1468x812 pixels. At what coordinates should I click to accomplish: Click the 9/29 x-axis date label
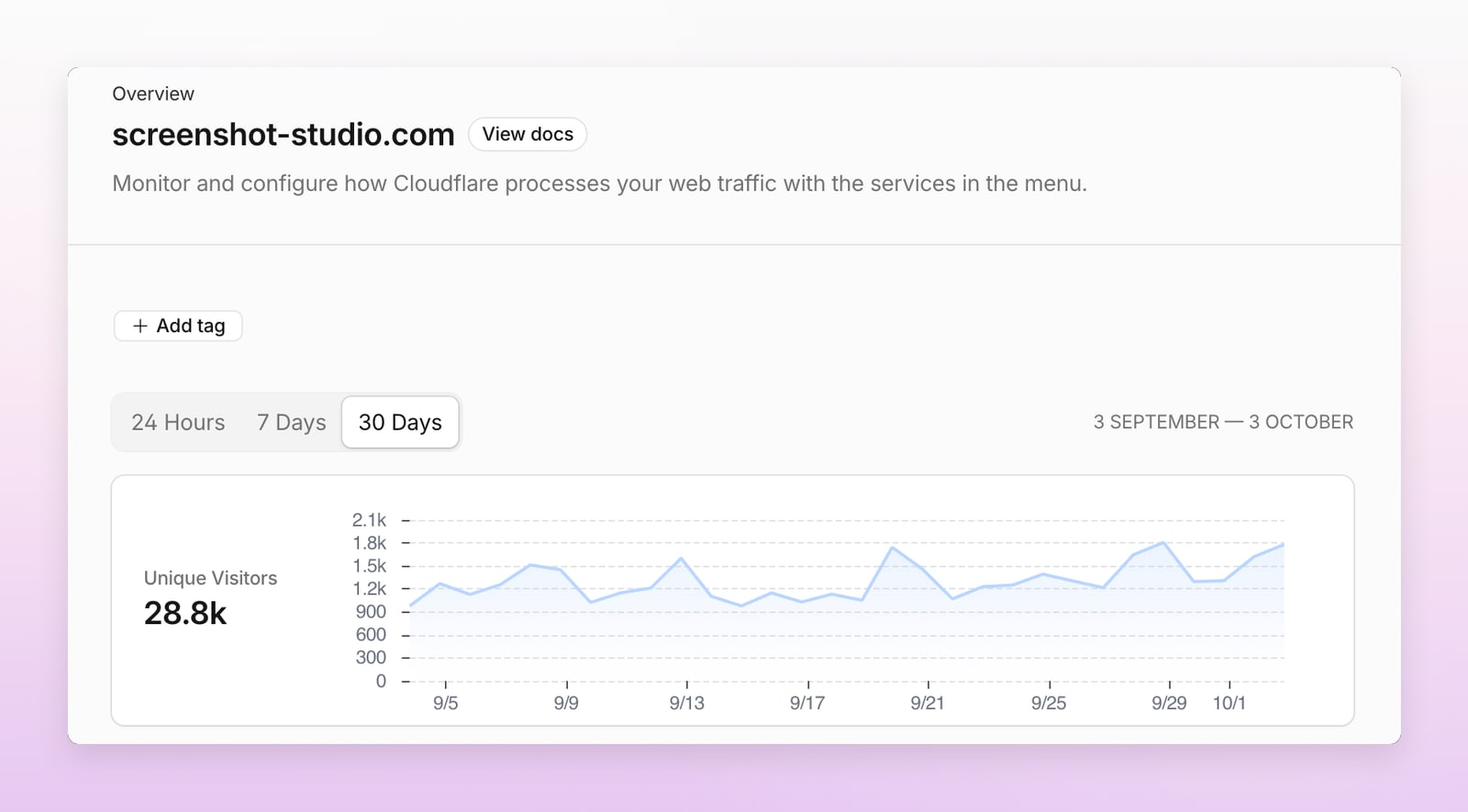1169,703
